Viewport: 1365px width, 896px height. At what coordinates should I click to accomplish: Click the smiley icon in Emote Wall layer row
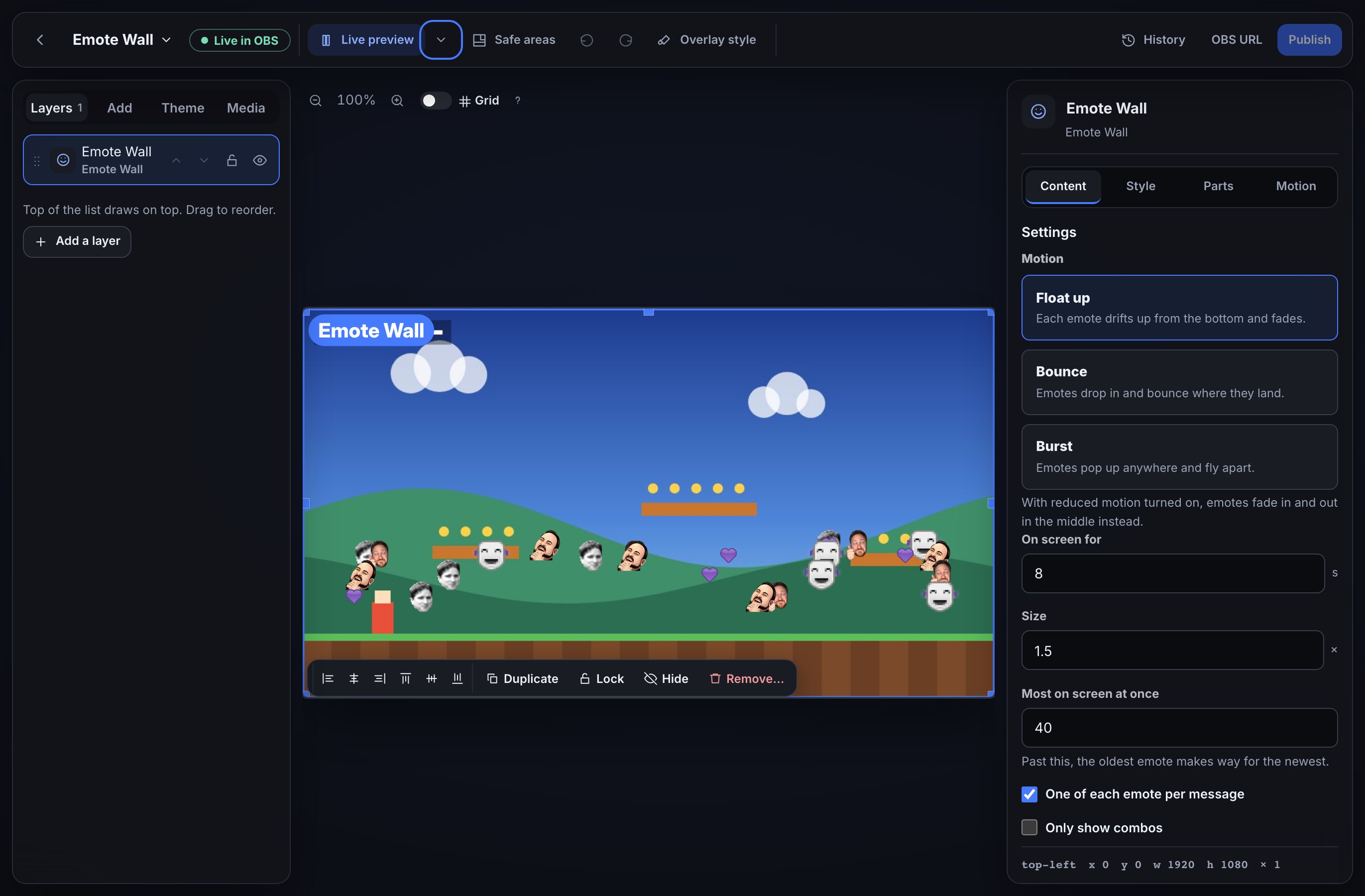(63, 160)
